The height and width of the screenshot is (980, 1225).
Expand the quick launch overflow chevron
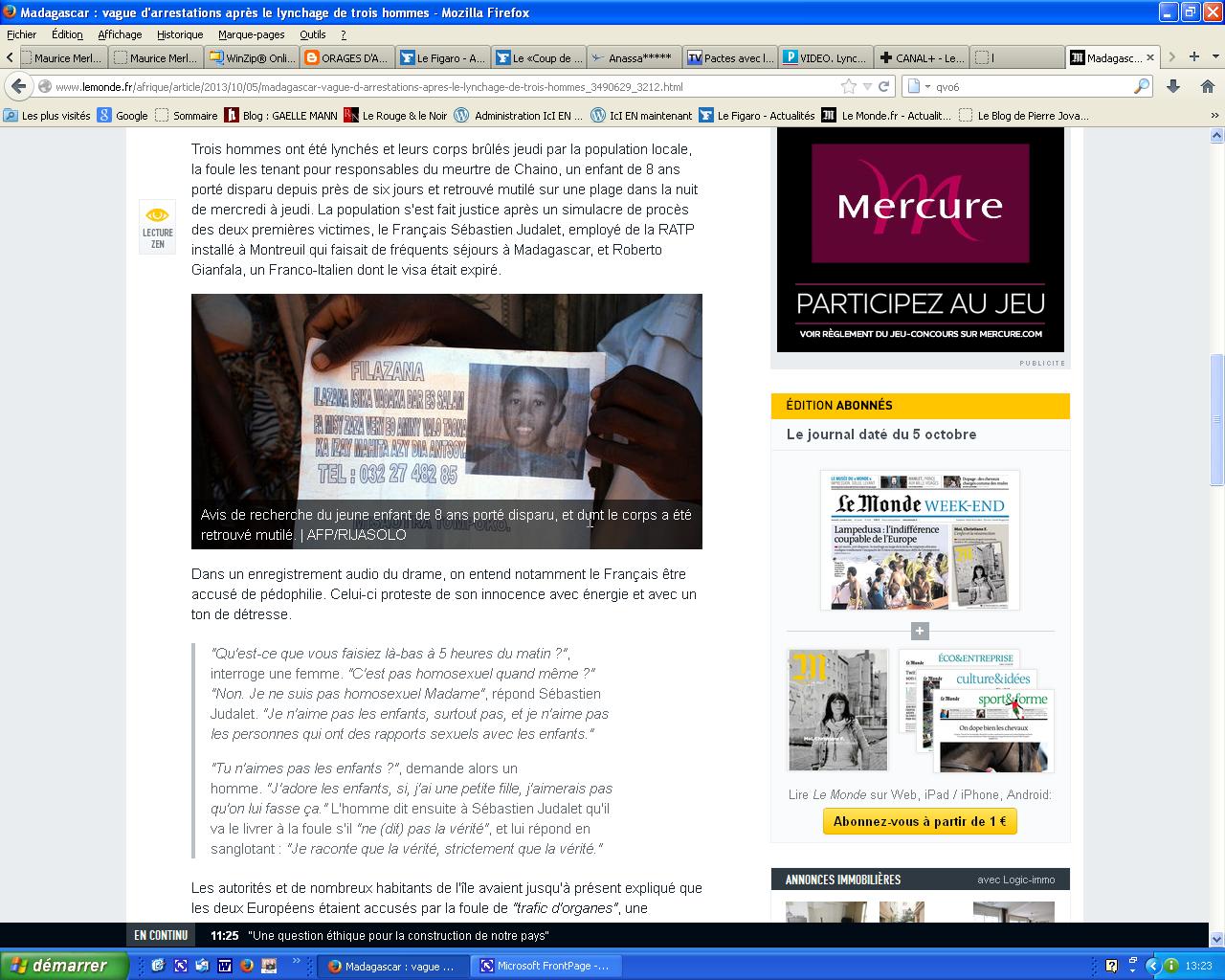pyautogui.click(x=297, y=962)
